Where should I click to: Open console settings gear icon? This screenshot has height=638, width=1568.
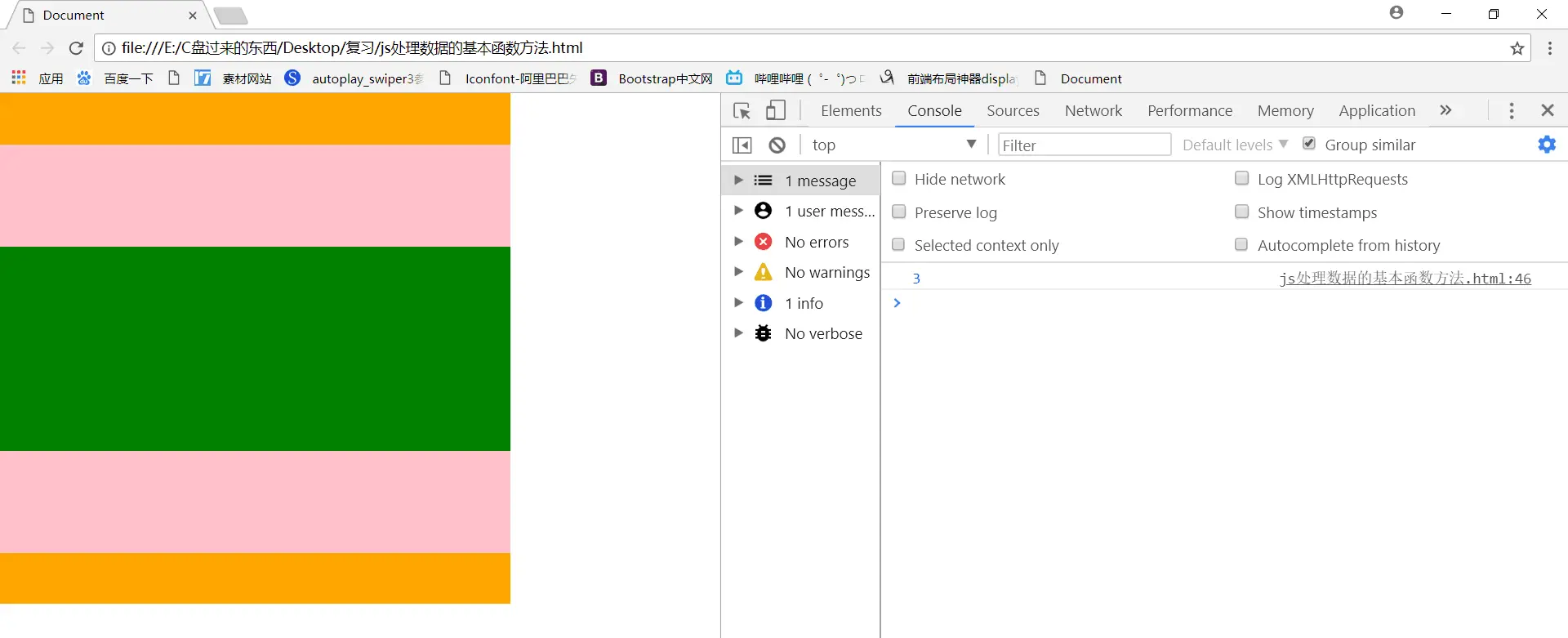pos(1547,145)
